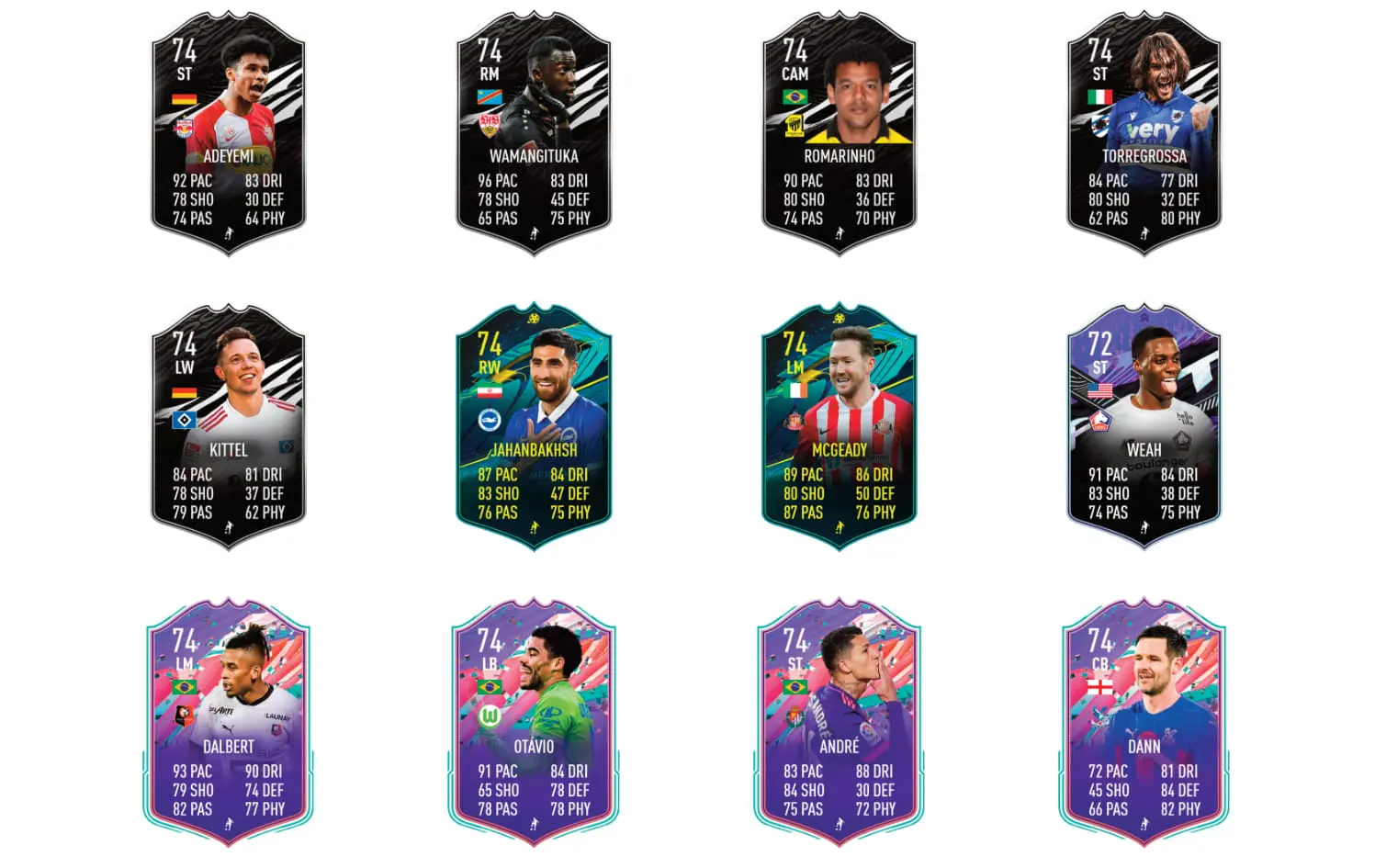Click the Hamburg club badge on Kittel card
This screenshot has height=868, width=1375.
(185, 421)
